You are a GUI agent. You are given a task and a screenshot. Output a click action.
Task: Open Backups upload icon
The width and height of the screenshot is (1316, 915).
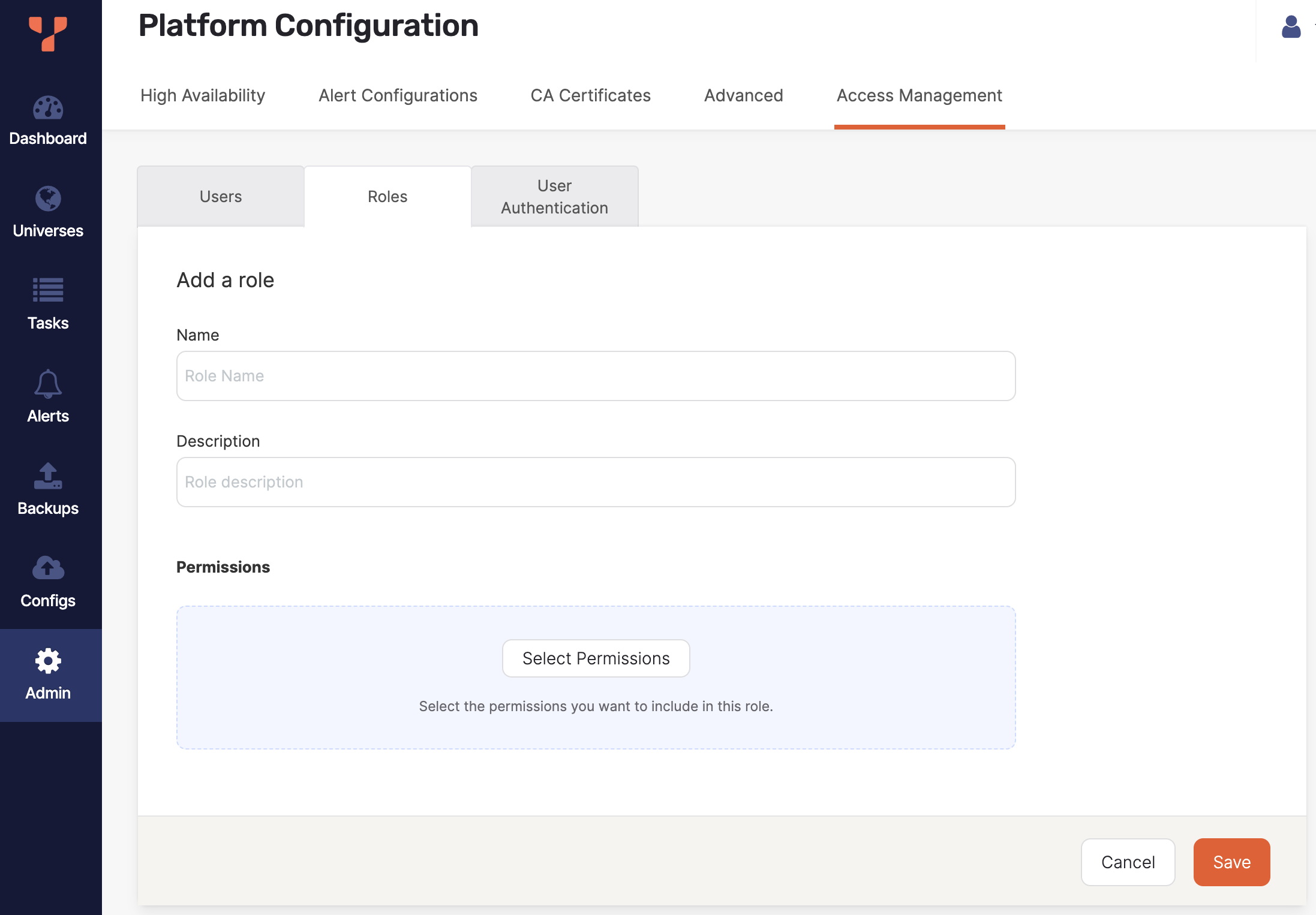(48, 476)
